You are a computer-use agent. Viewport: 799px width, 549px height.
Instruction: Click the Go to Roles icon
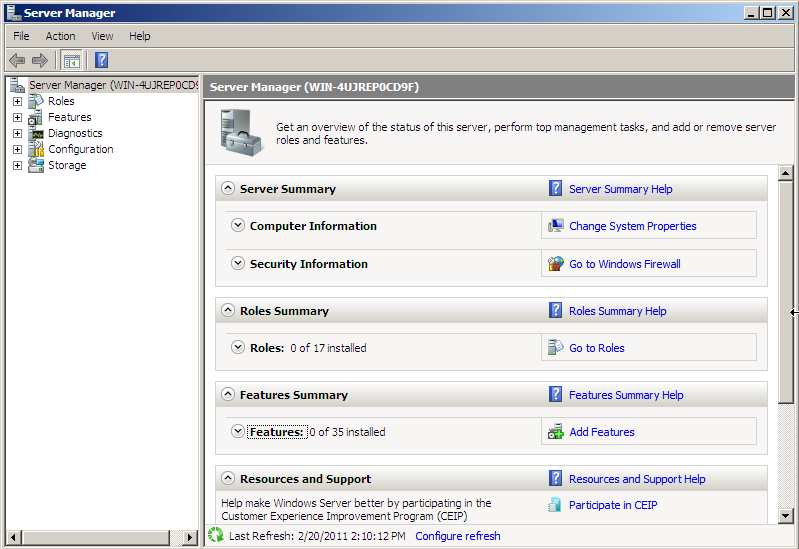(x=555, y=348)
